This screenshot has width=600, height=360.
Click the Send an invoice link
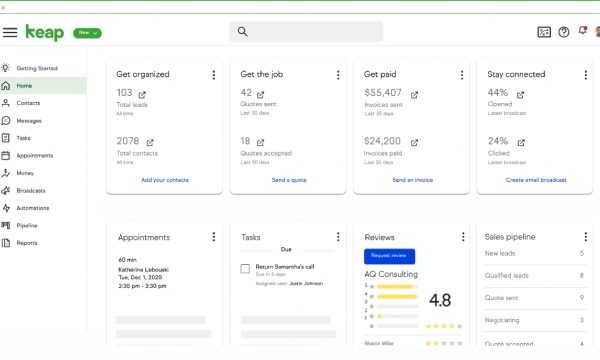(412, 180)
